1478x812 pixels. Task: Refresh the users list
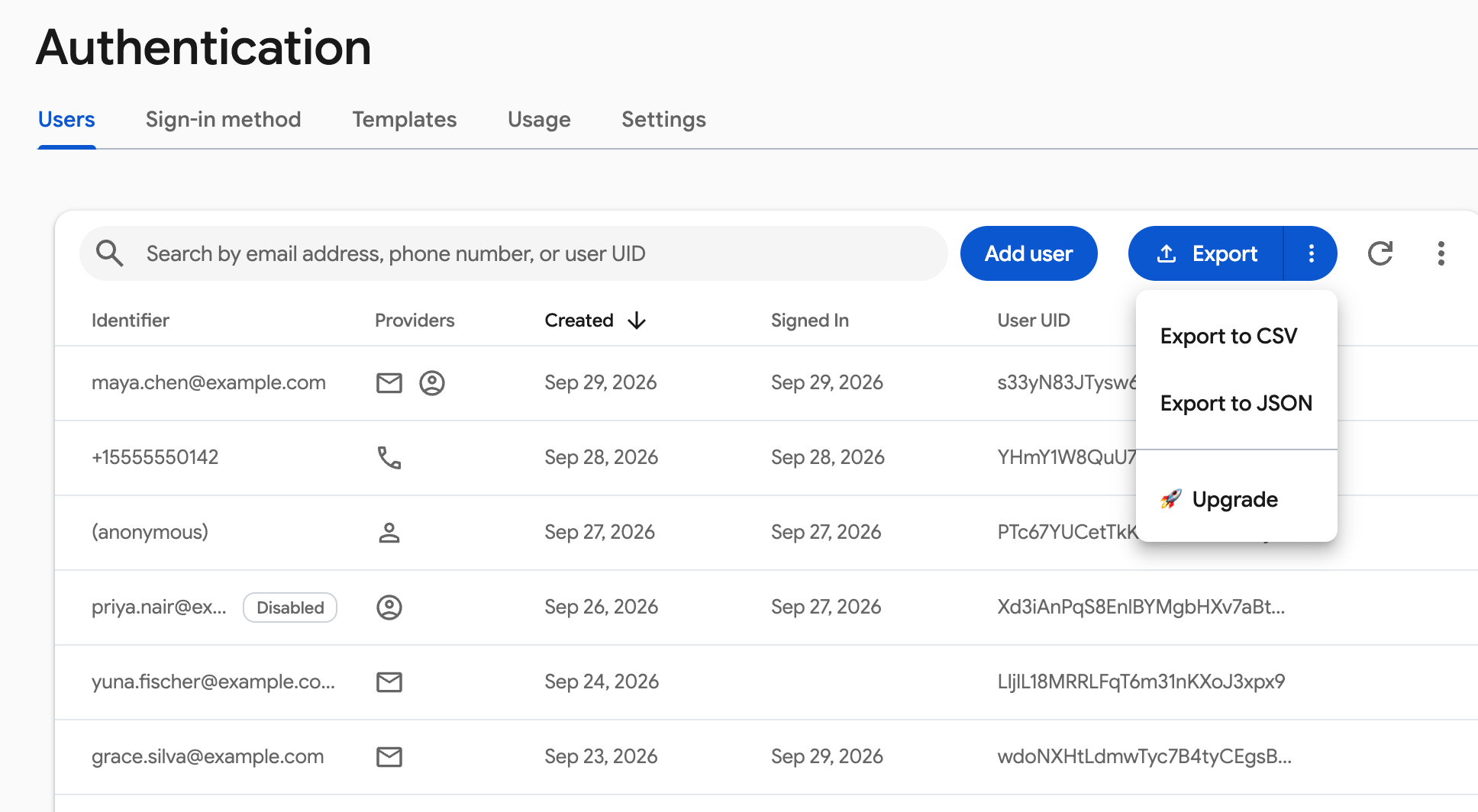pos(1380,253)
